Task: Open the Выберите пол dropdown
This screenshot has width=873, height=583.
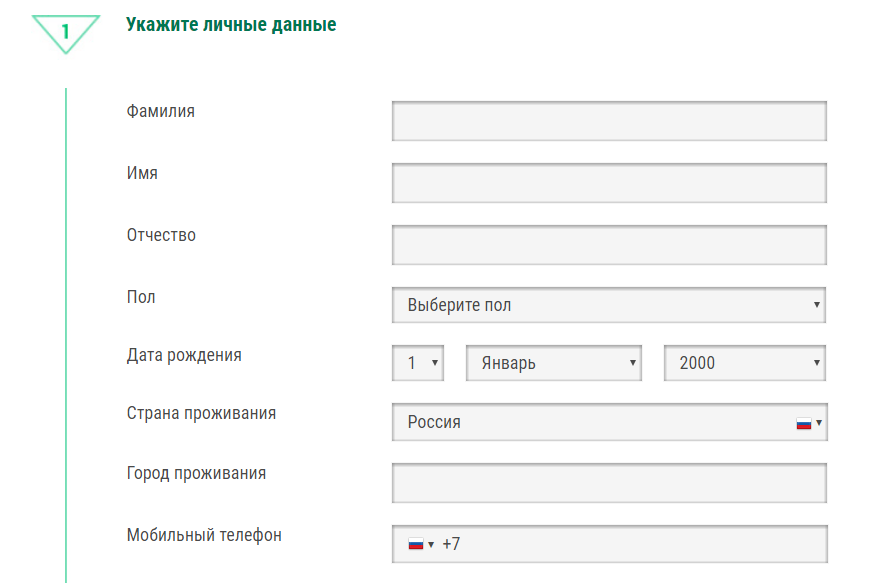Action: tap(609, 305)
